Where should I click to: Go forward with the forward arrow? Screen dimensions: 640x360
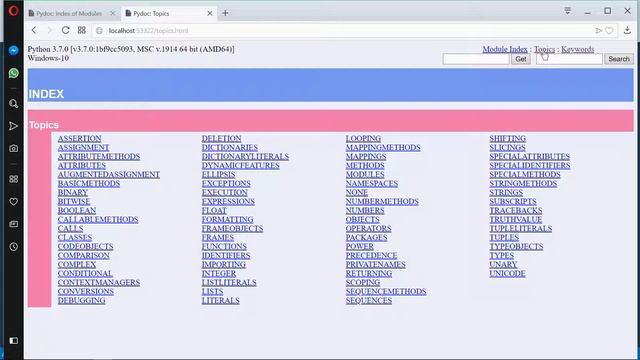(x=49, y=30)
